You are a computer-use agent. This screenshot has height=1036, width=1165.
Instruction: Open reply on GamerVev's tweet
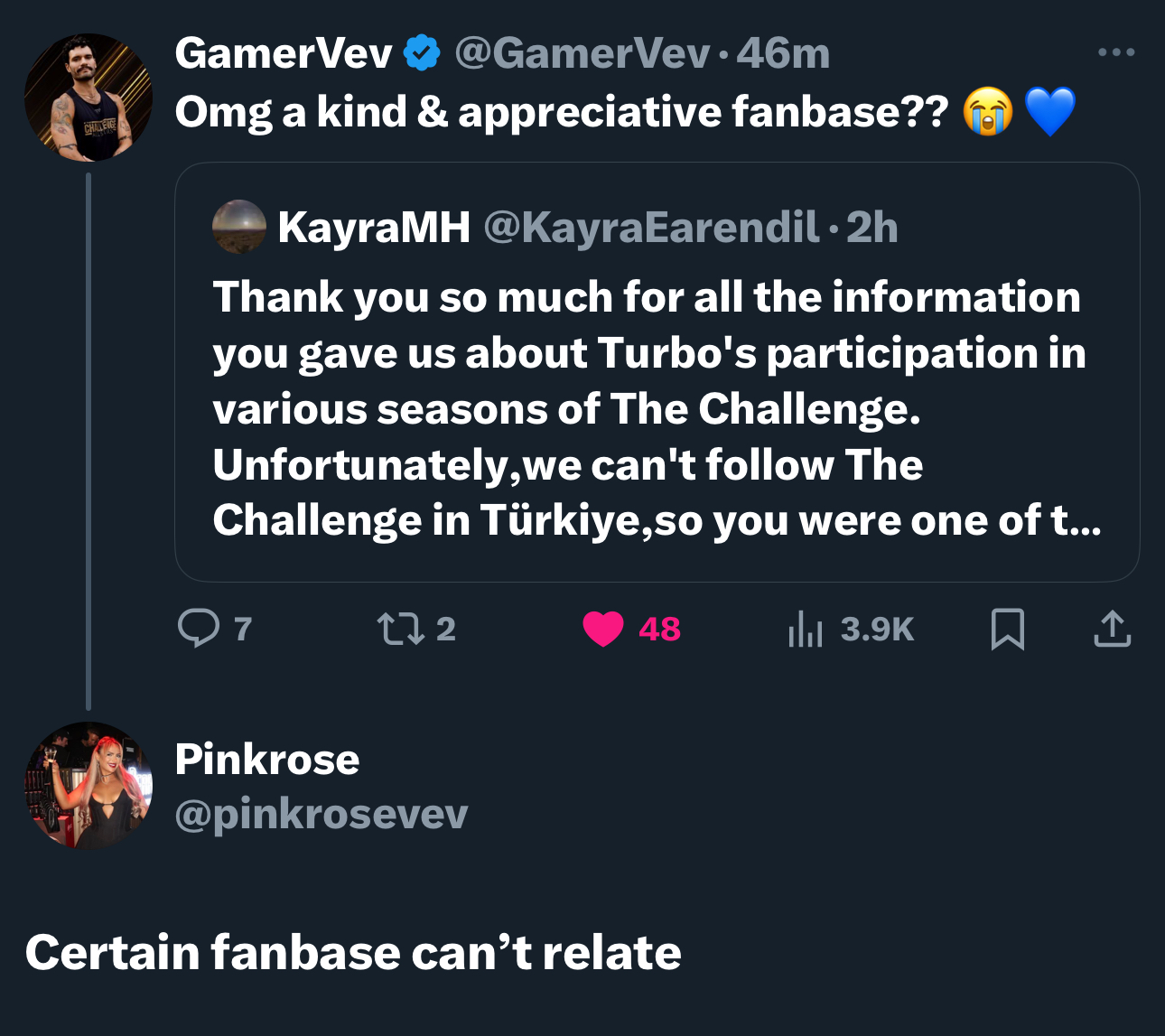coord(199,629)
